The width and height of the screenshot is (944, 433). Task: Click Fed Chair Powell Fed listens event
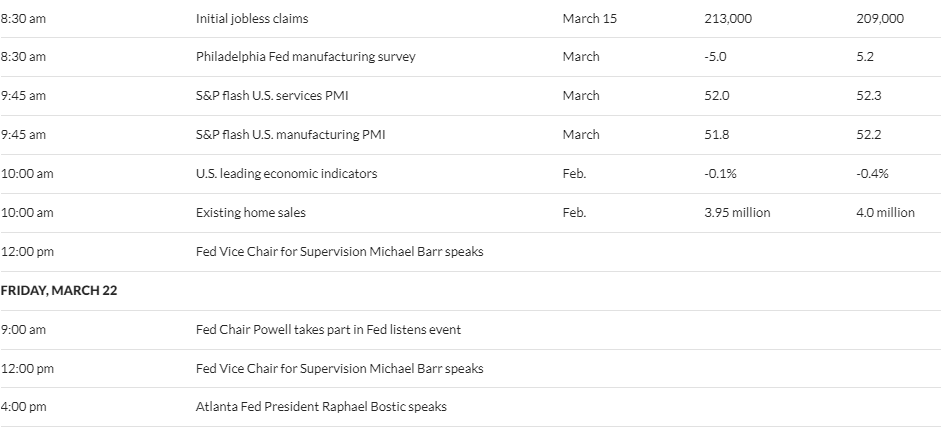[328, 329]
